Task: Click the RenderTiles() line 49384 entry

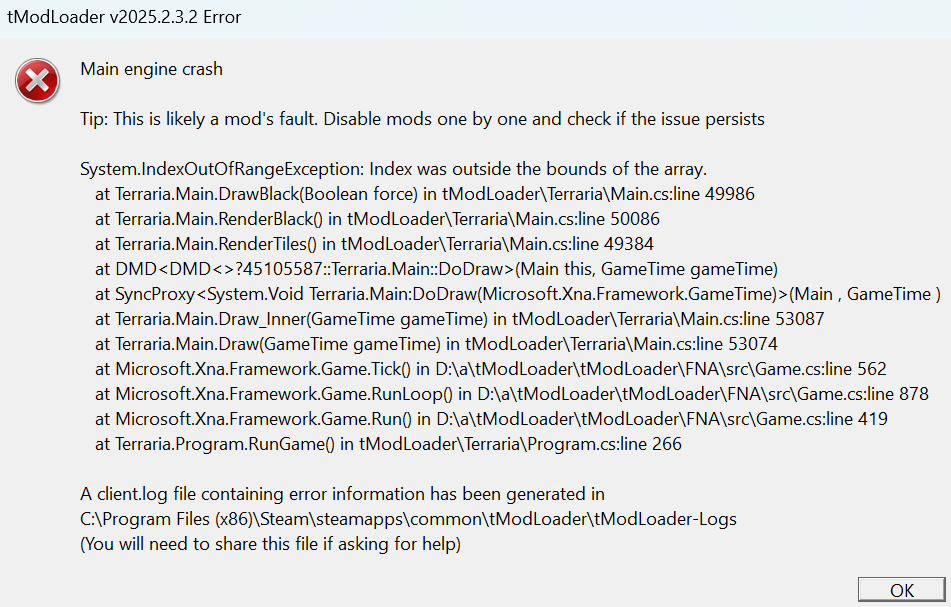Action: click(x=374, y=244)
